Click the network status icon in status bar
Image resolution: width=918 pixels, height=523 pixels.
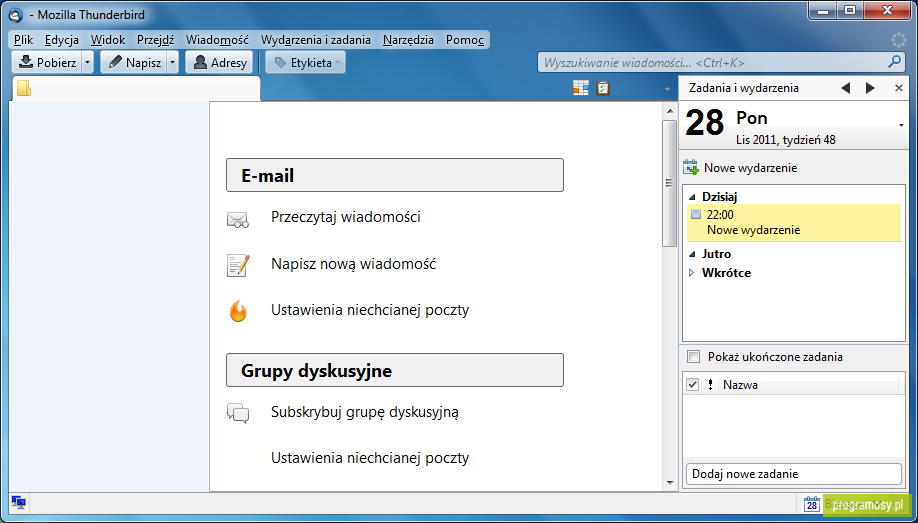19,503
